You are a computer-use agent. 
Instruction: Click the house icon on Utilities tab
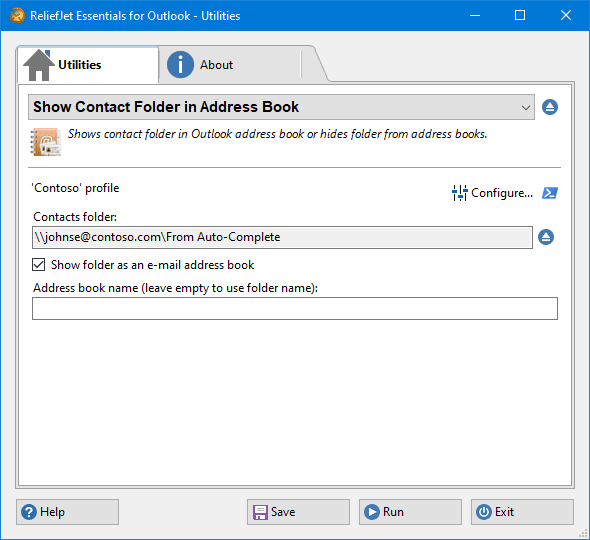tap(39, 65)
